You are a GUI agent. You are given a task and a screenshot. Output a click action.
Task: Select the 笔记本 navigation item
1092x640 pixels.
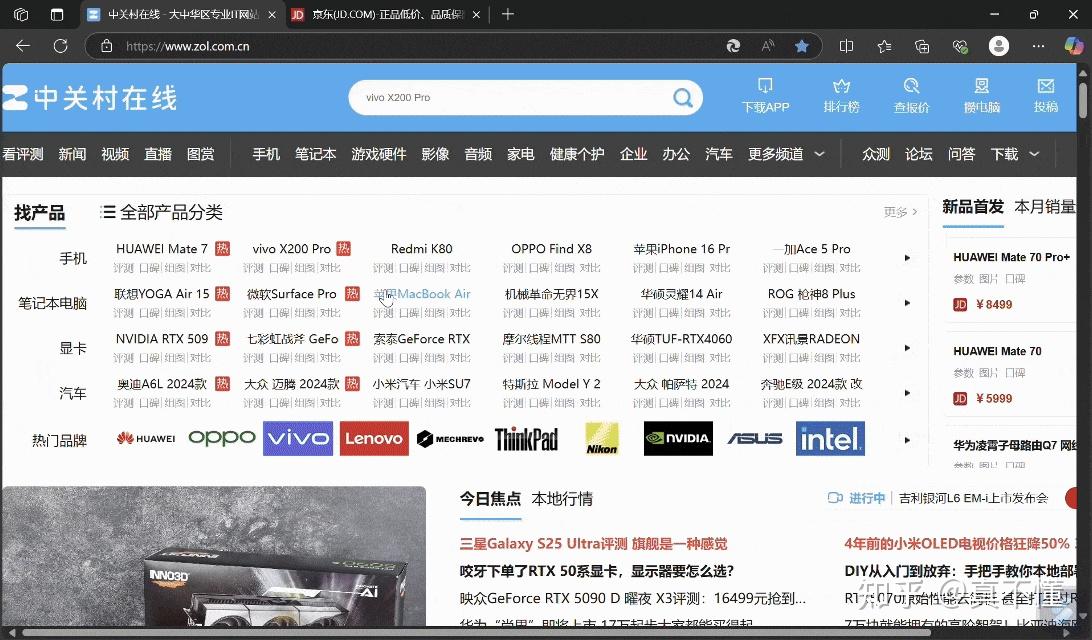pos(315,154)
